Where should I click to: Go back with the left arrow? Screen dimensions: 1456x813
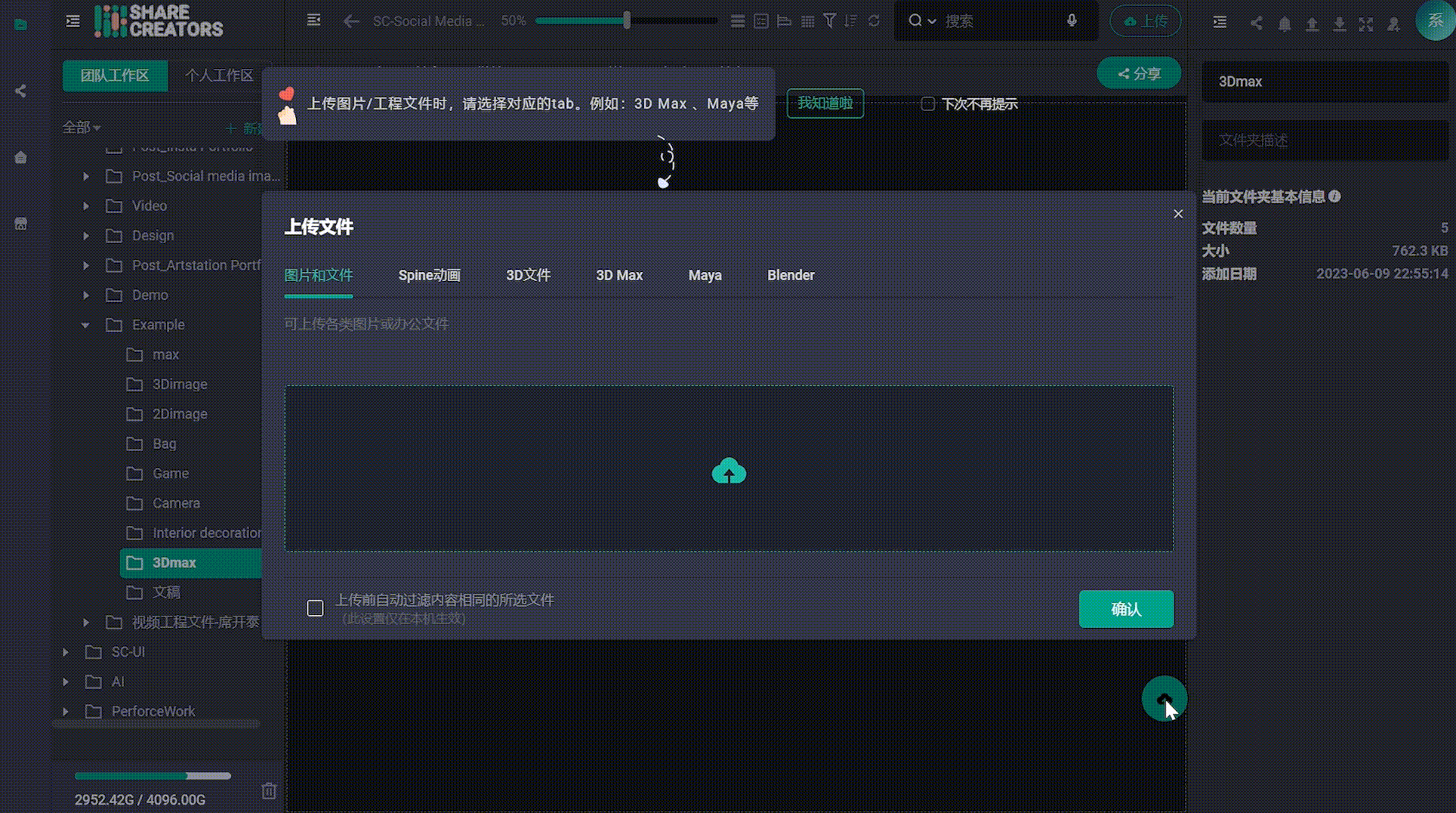pyautogui.click(x=350, y=21)
